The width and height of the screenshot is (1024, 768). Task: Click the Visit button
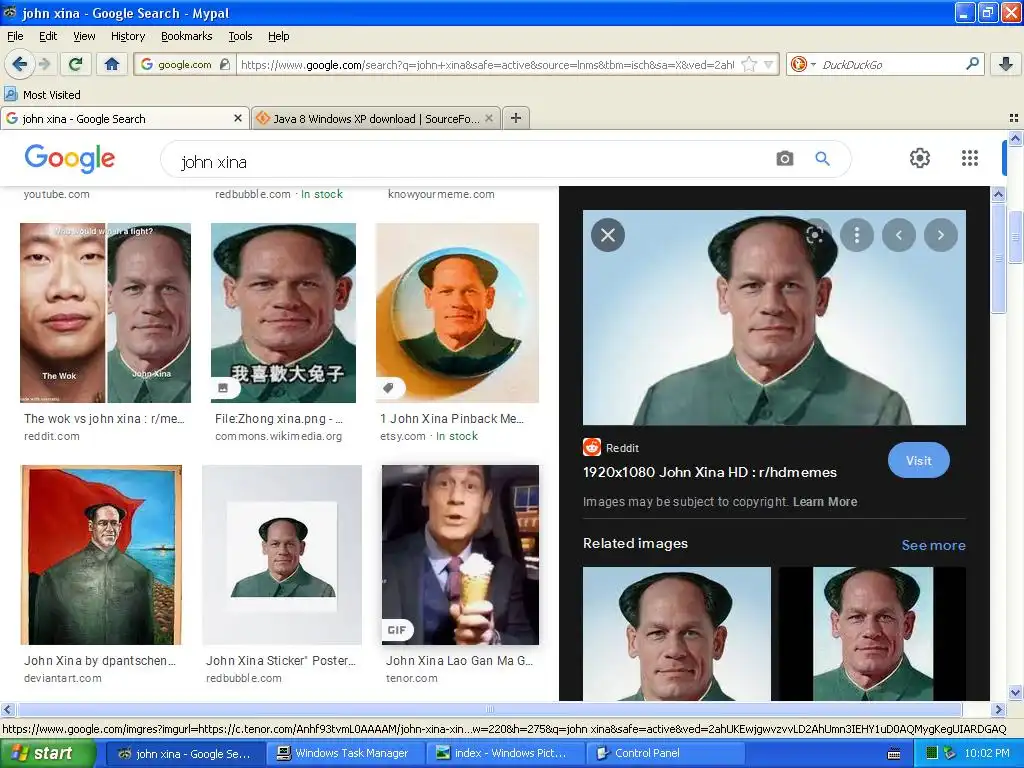pos(918,460)
